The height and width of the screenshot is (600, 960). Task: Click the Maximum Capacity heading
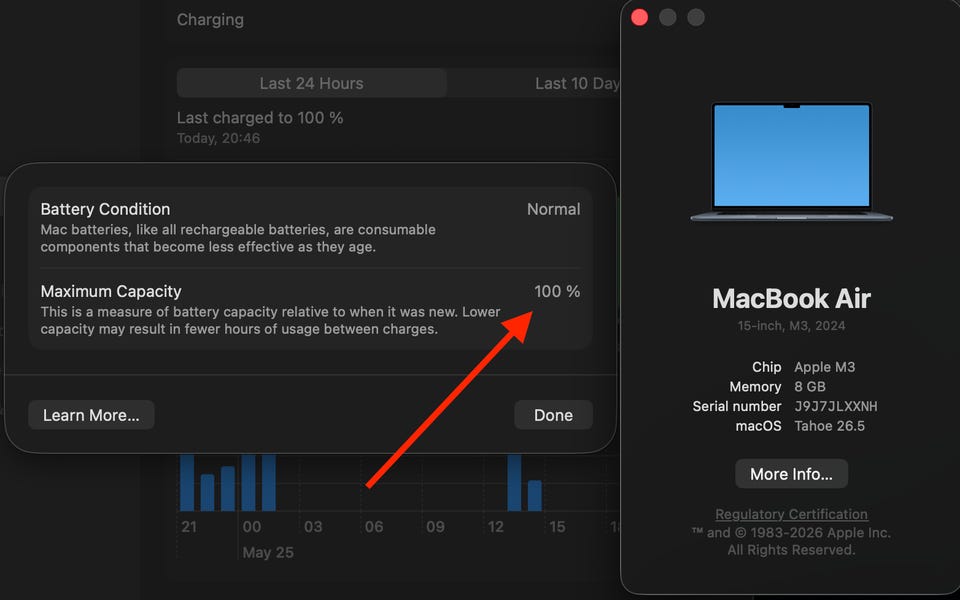coord(111,291)
